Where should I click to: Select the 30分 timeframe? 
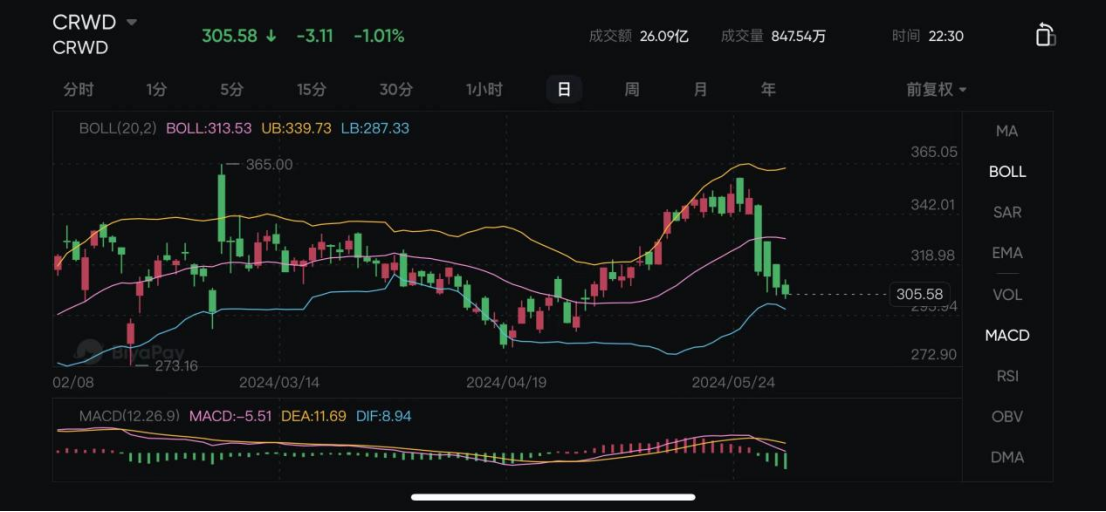pos(396,90)
